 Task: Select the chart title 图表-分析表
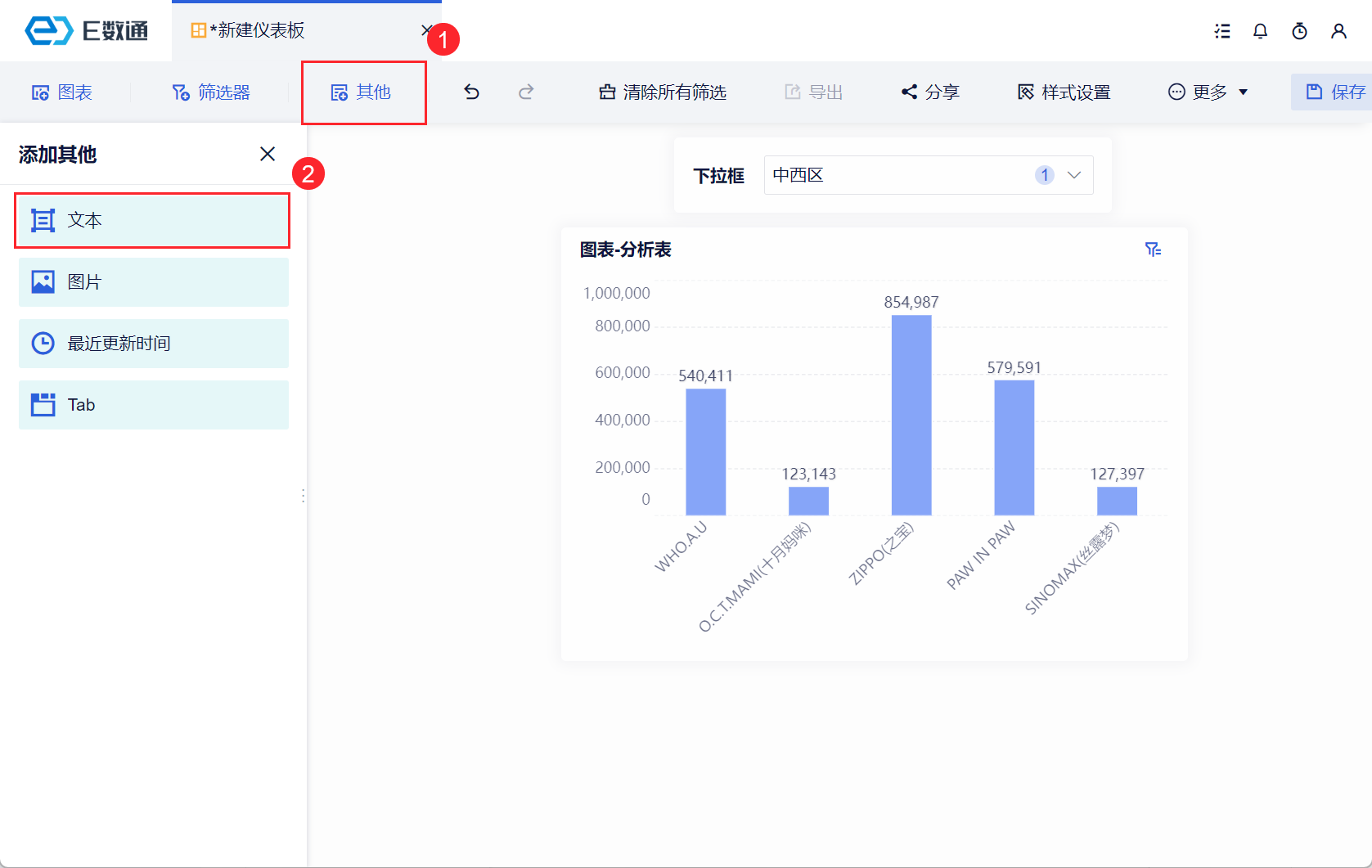pyautogui.click(x=626, y=250)
